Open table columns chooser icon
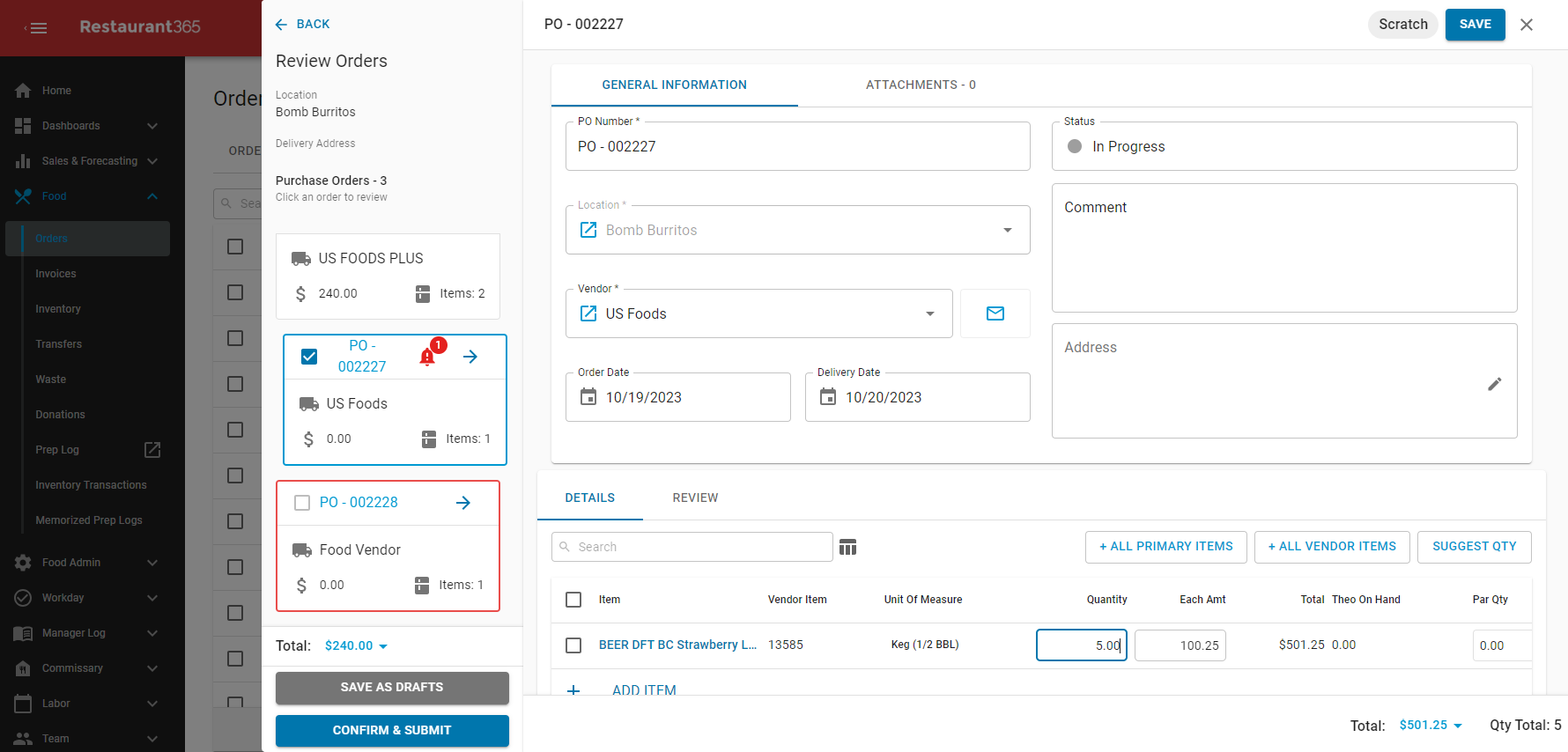The height and width of the screenshot is (752, 1568). pyautogui.click(x=847, y=547)
